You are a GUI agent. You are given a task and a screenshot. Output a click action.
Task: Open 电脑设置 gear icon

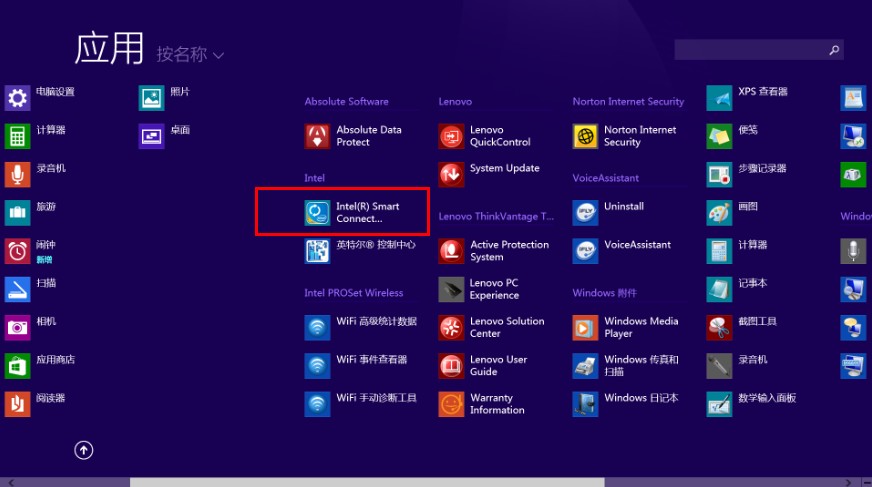tap(17, 98)
